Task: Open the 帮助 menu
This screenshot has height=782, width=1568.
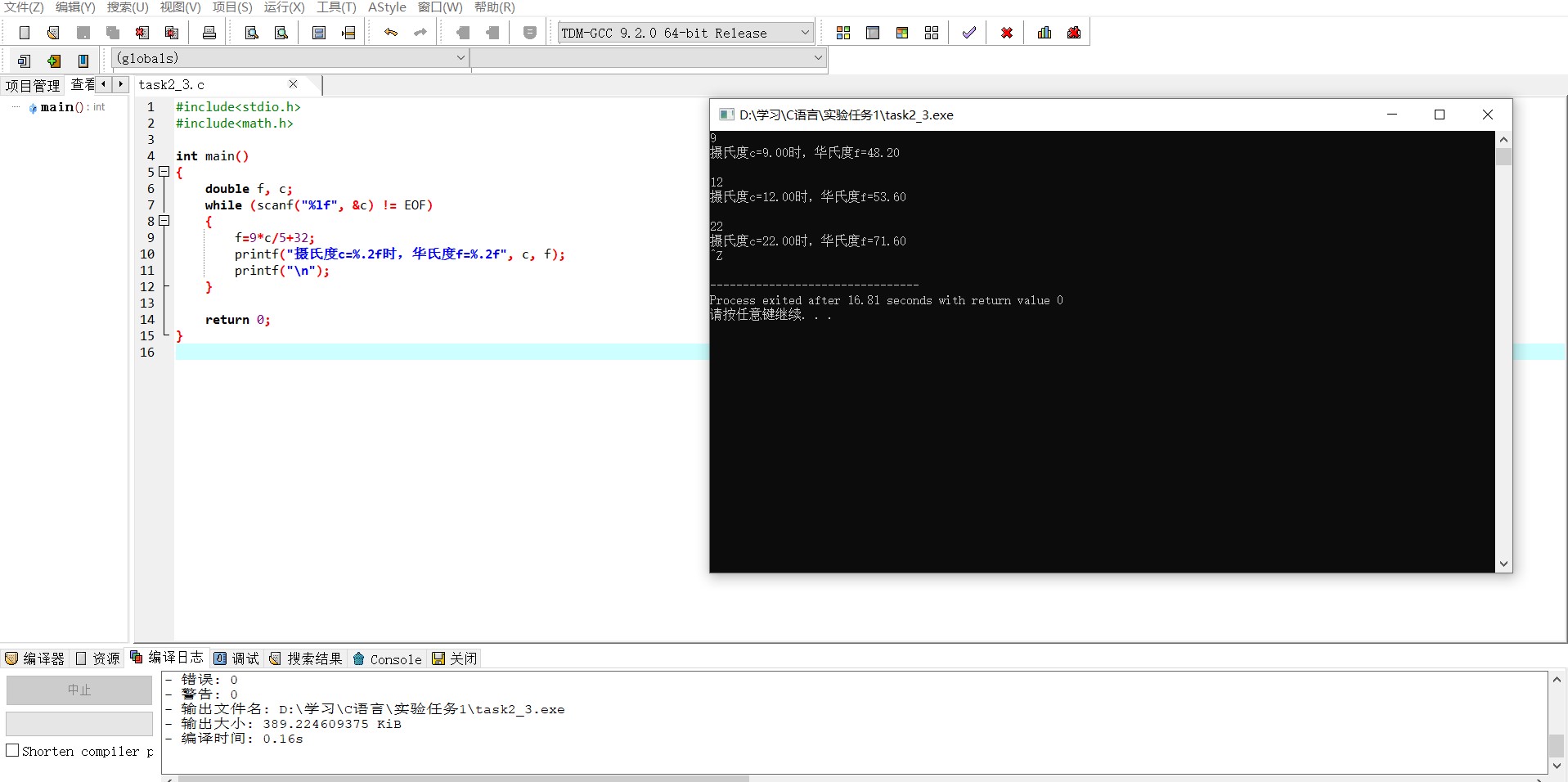Action: click(x=494, y=7)
